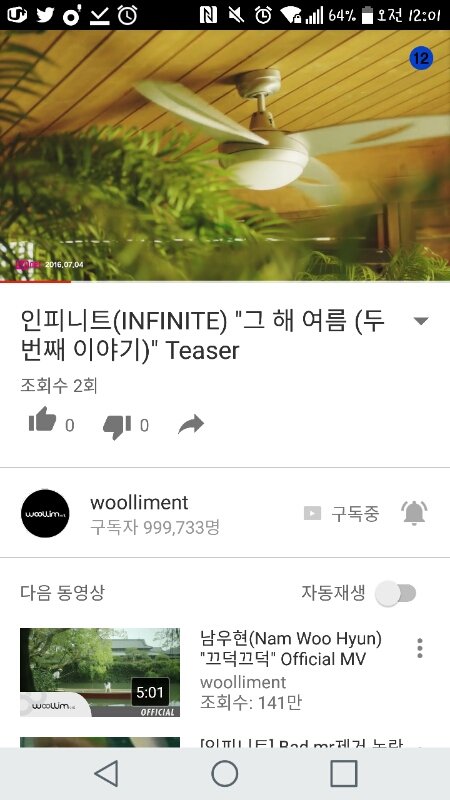Open the Nam Woo Hyun Official MV thumbnail
Screen dimensions: 450x800
(100, 672)
